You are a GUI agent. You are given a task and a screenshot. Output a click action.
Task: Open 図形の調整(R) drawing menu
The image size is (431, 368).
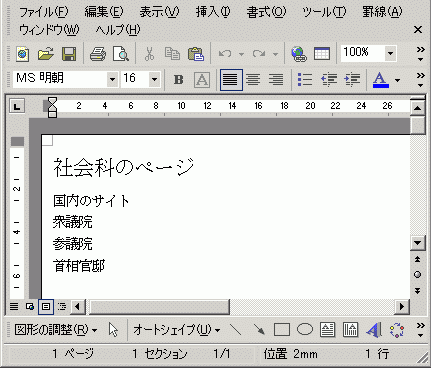click(x=56, y=330)
